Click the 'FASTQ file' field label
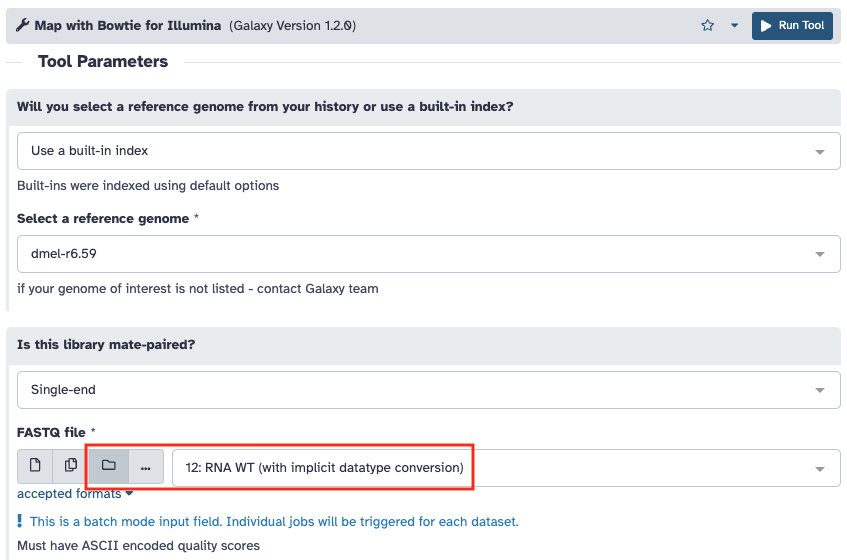 (x=51, y=432)
